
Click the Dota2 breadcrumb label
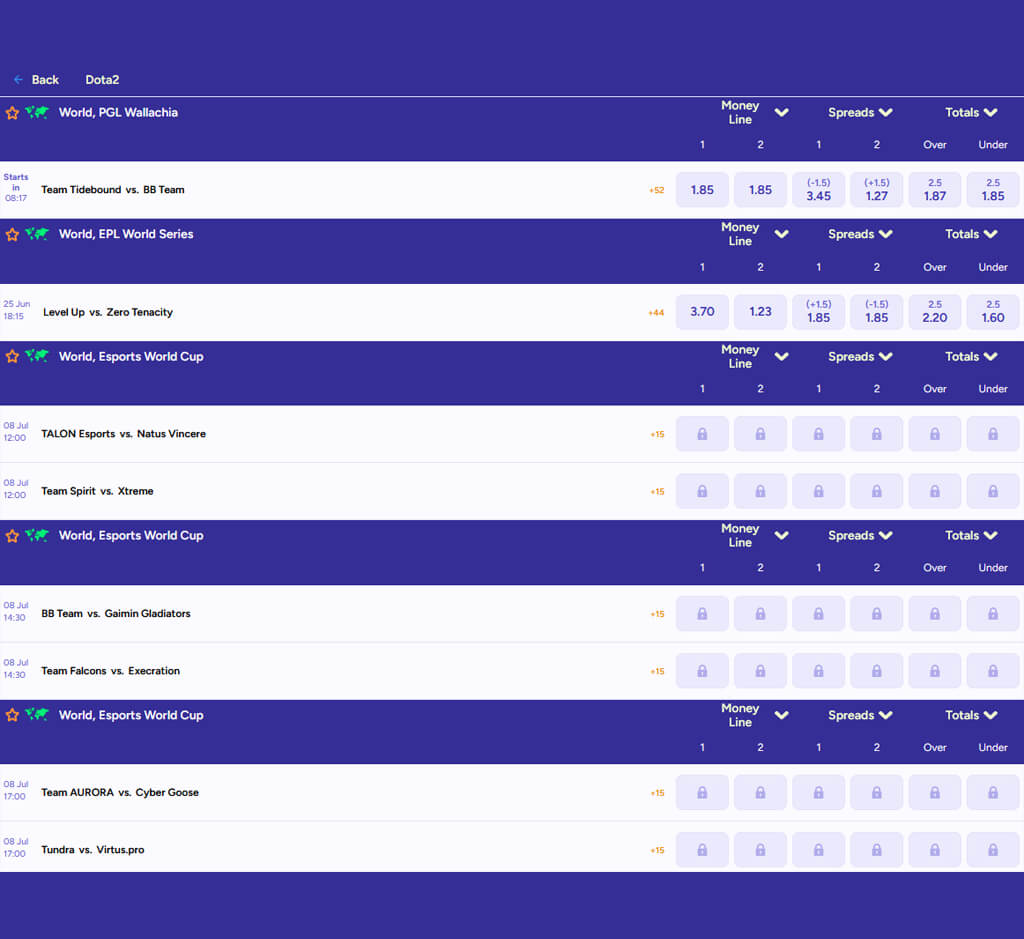click(102, 80)
